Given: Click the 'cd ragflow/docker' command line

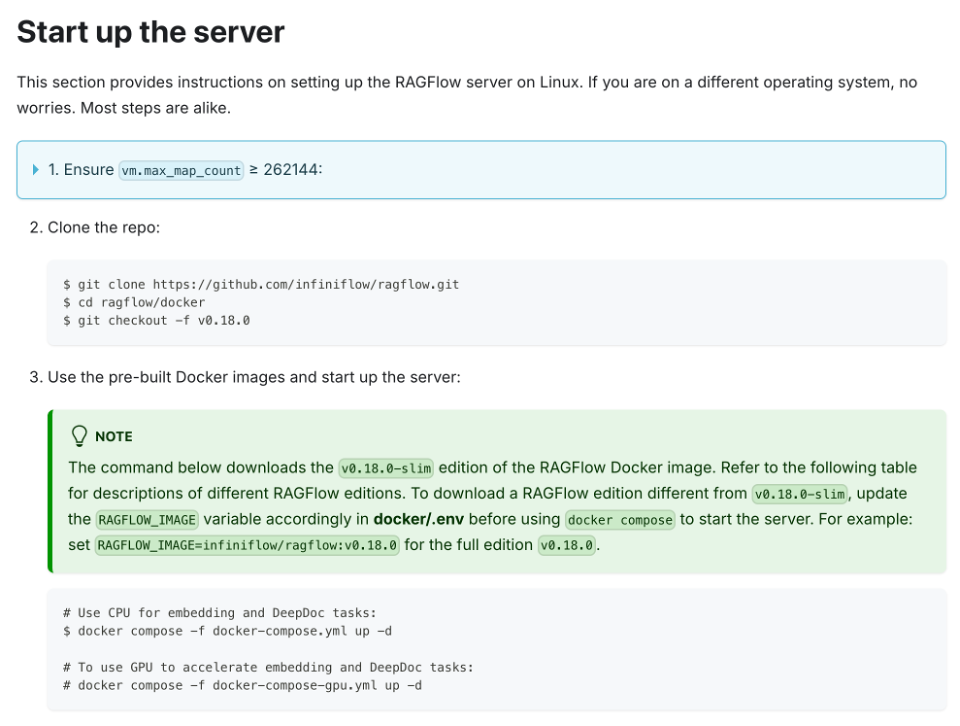Looking at the screenshot, I should coord(134,302).
